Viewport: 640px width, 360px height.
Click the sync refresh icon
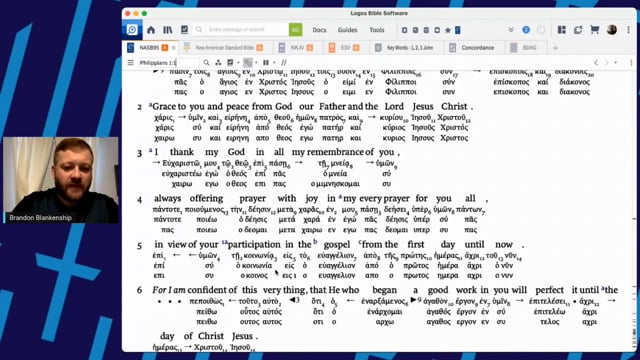pyautogui.click(x=578, y=30)
